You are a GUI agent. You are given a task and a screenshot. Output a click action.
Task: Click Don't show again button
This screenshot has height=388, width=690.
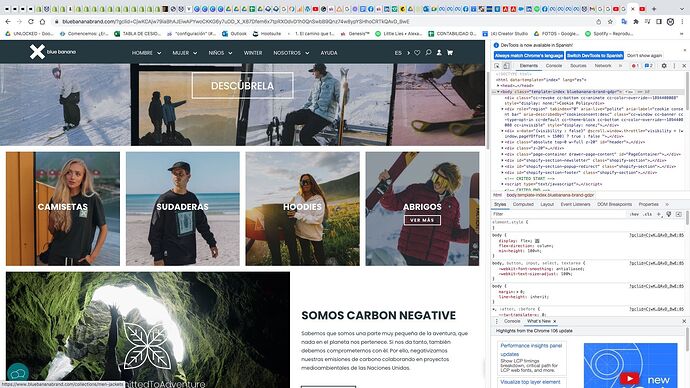(x=644, y=55)
